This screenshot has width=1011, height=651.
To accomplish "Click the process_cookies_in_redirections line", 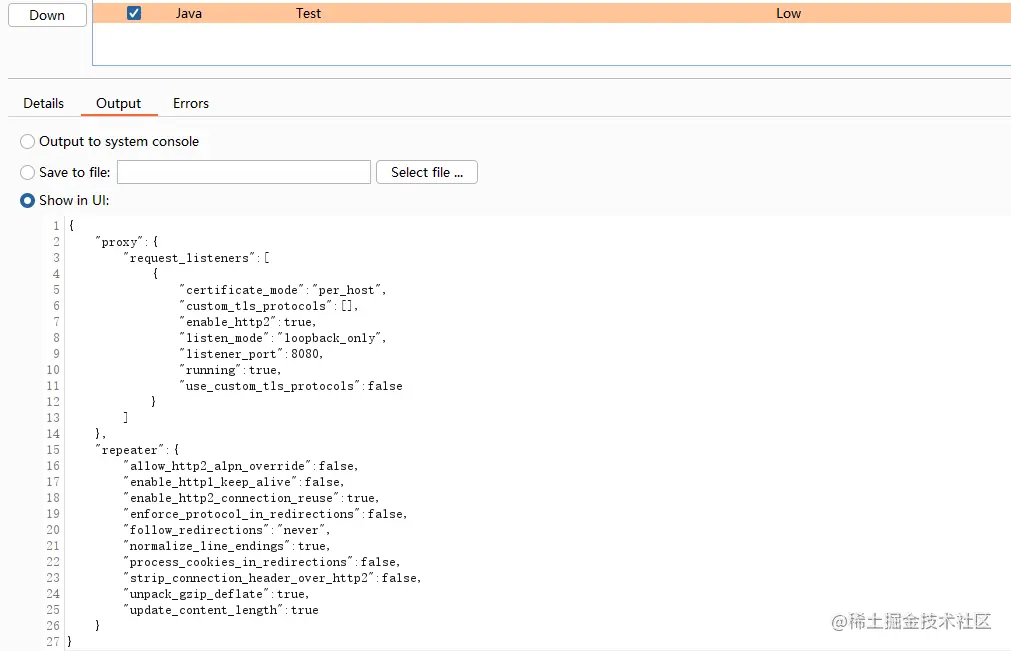I will [262, 562].
